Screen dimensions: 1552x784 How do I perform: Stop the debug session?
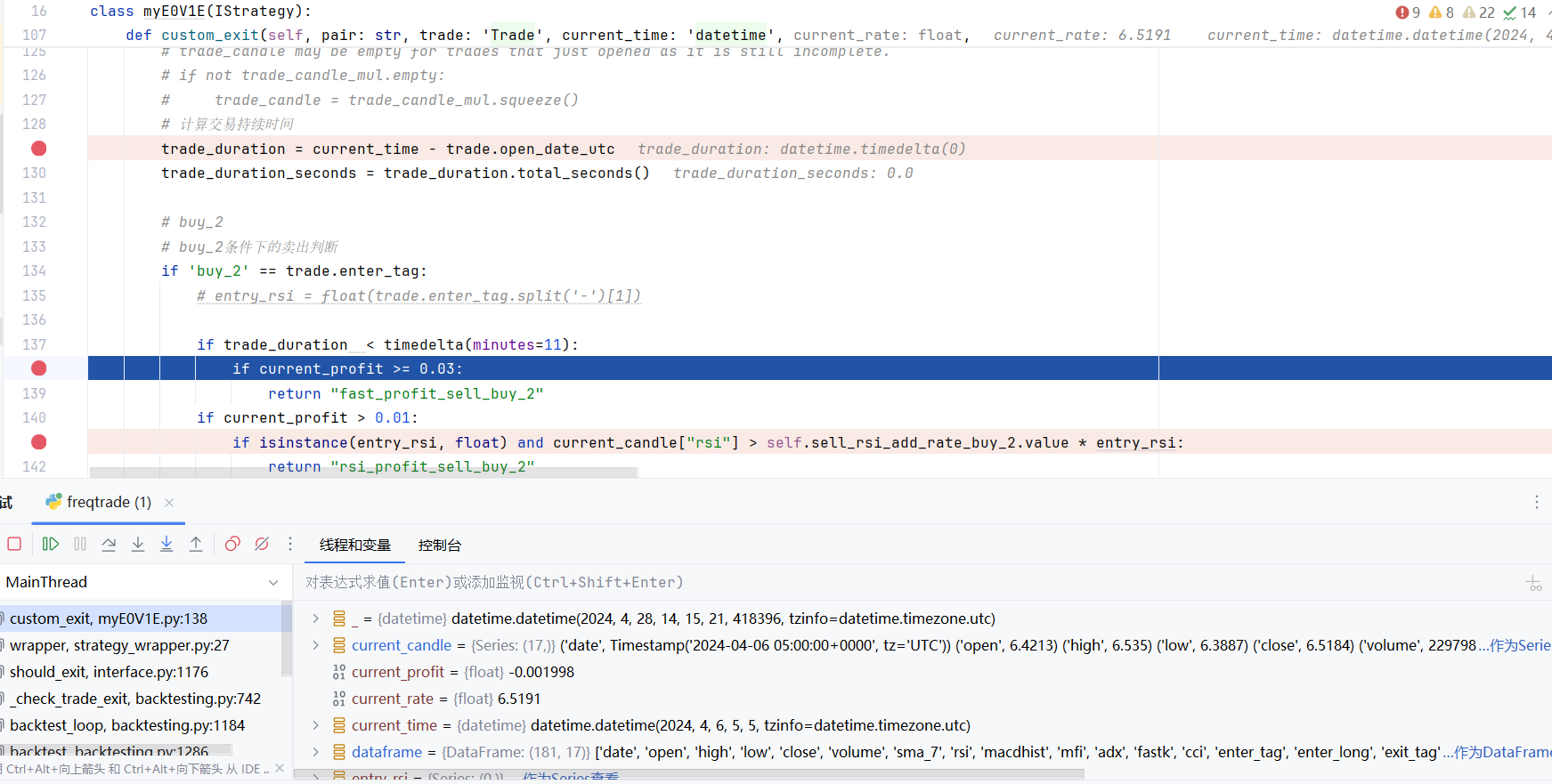coord(14,544)
